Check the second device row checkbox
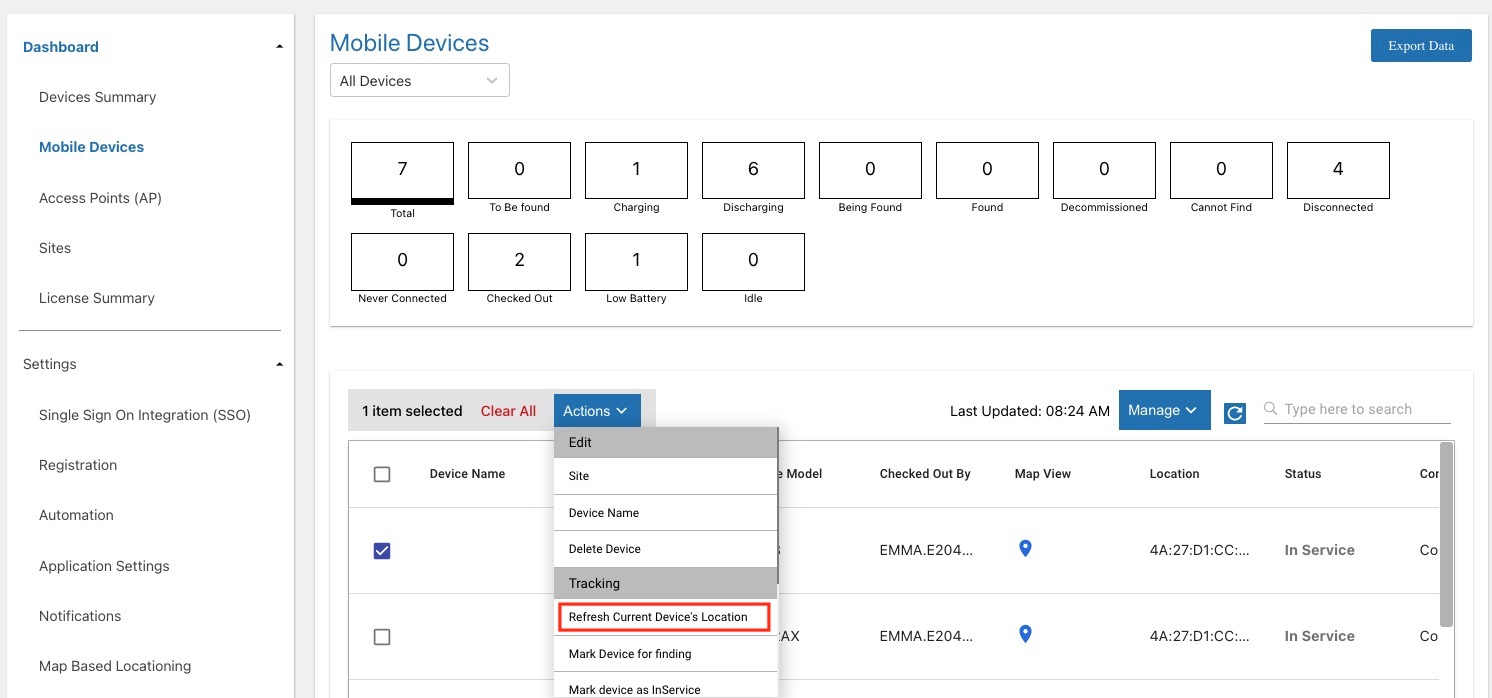Viewport: 1492px width, 698px height. [x=382, y=637]
